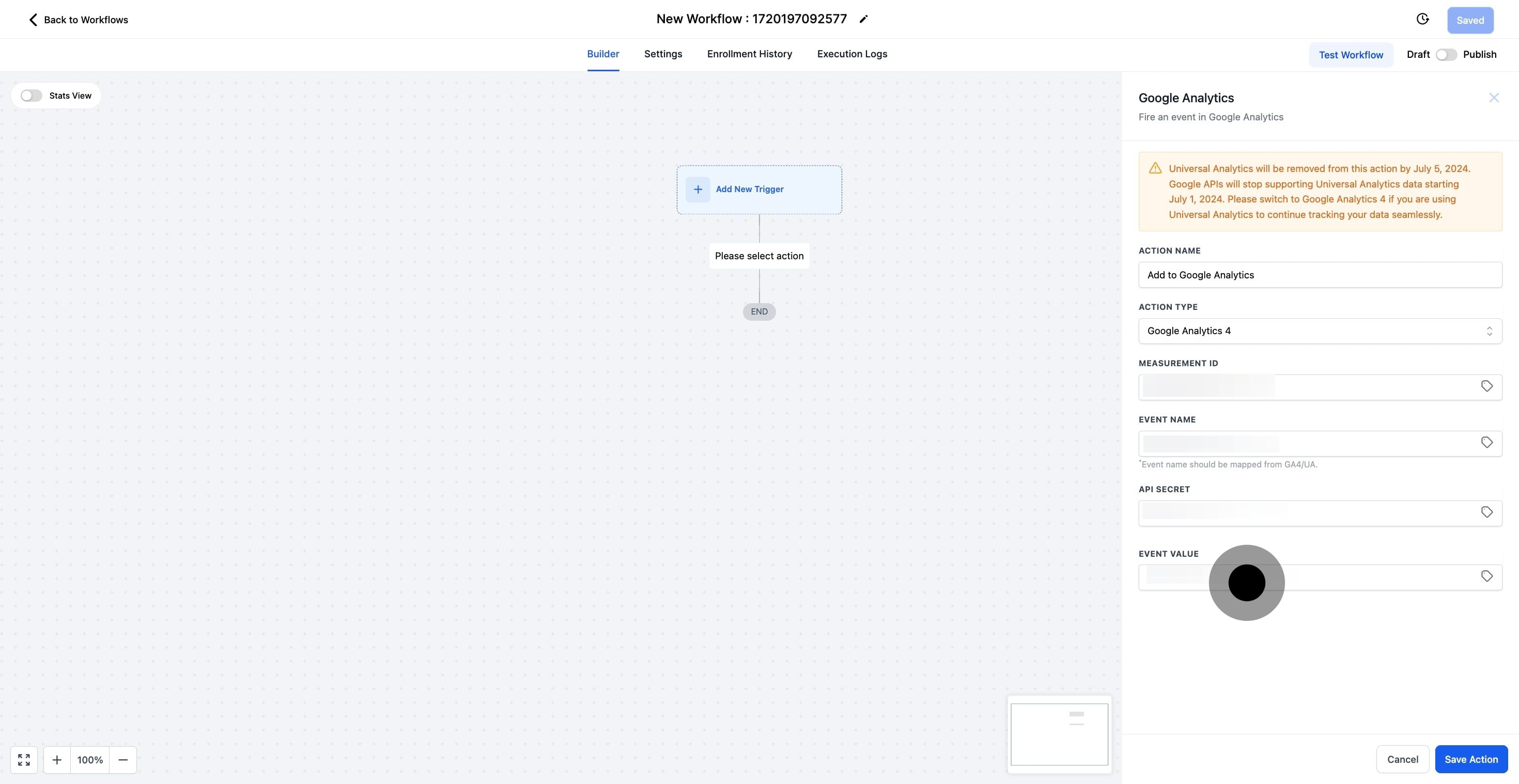Screen dimensions: 1519x784
Task: Open custom values tag for API Secret
Action: (x=1486, y=512)
